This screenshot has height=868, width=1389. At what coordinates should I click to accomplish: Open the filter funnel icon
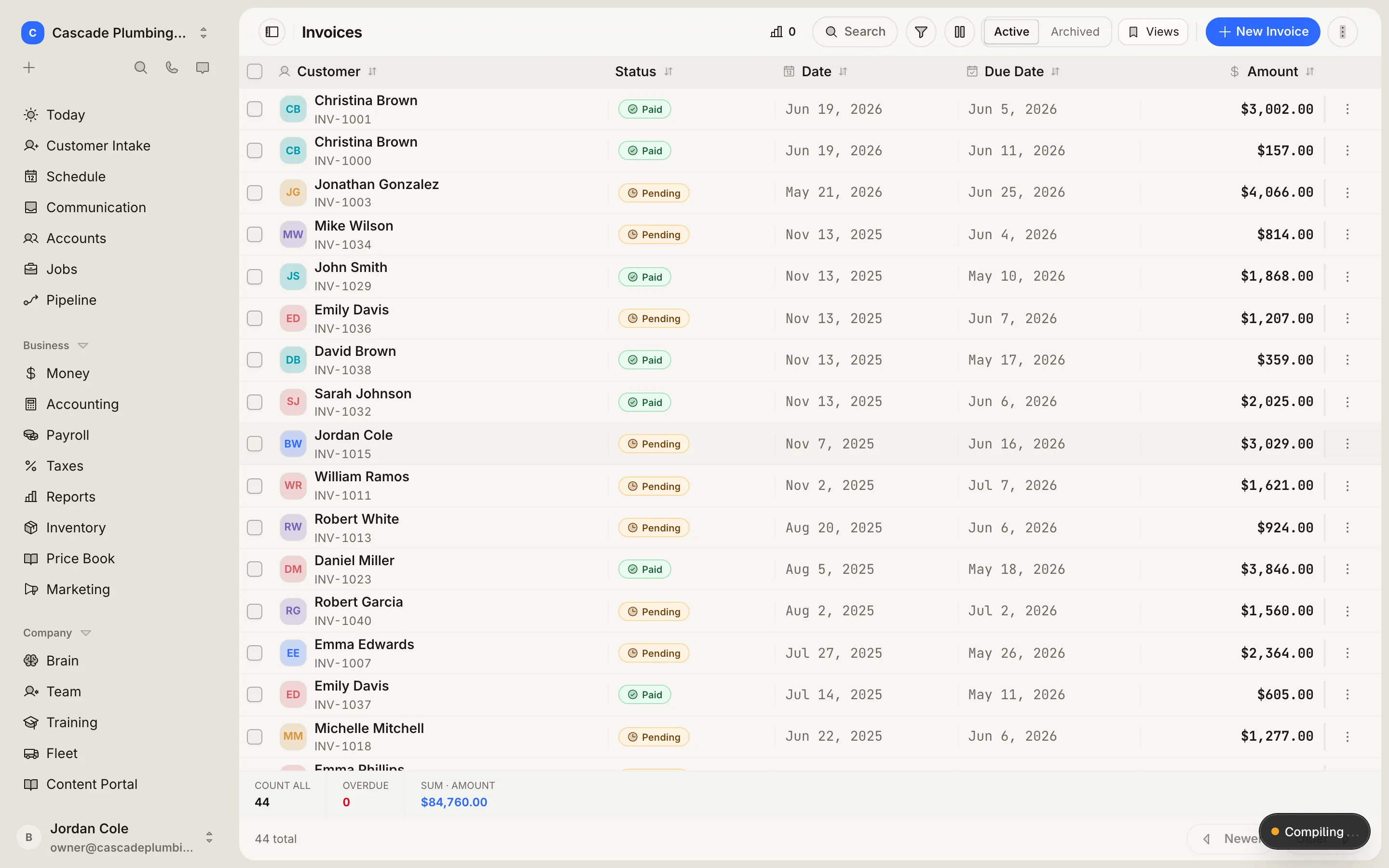tap(921, 31)
